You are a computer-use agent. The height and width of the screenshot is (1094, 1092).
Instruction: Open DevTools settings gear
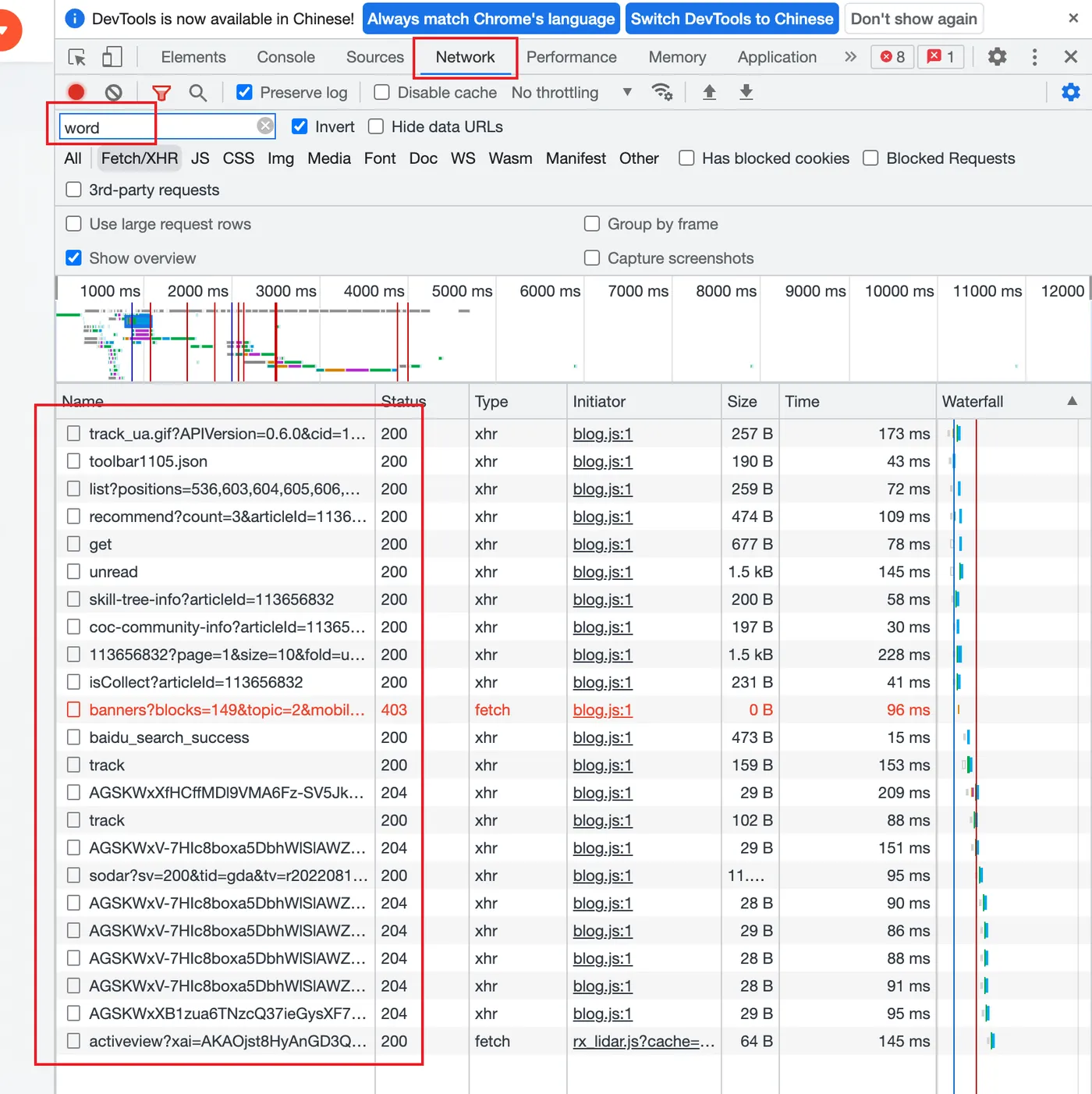[997, 56]
